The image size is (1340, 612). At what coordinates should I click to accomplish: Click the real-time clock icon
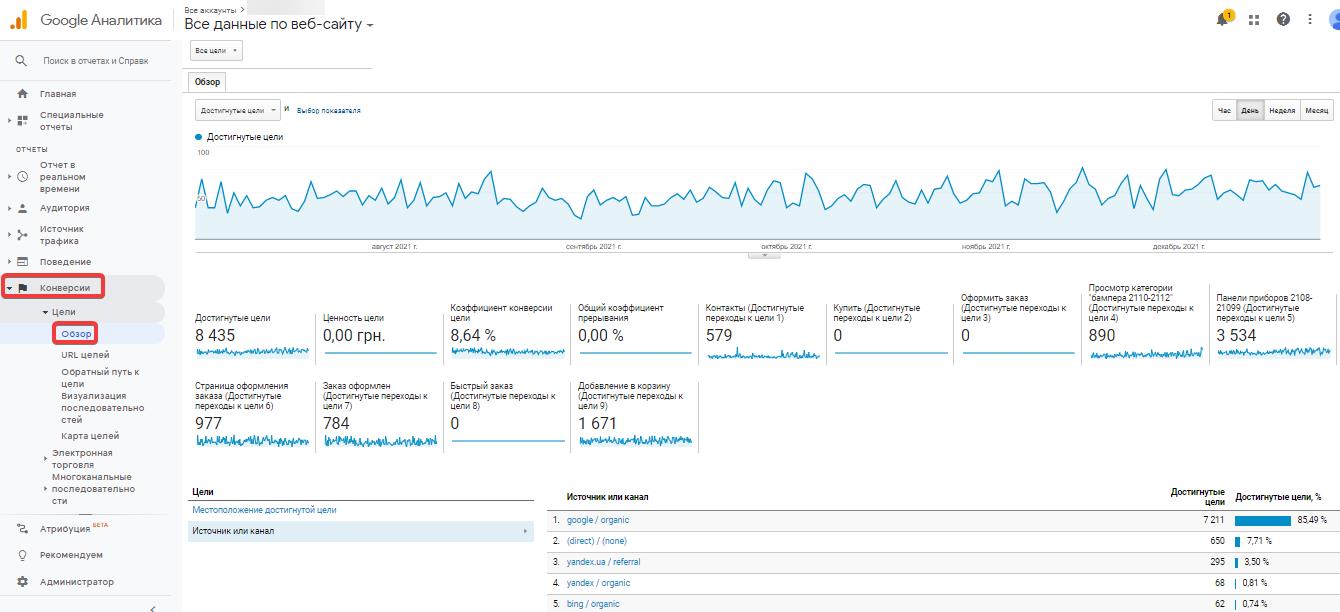[x=23, y=177]
